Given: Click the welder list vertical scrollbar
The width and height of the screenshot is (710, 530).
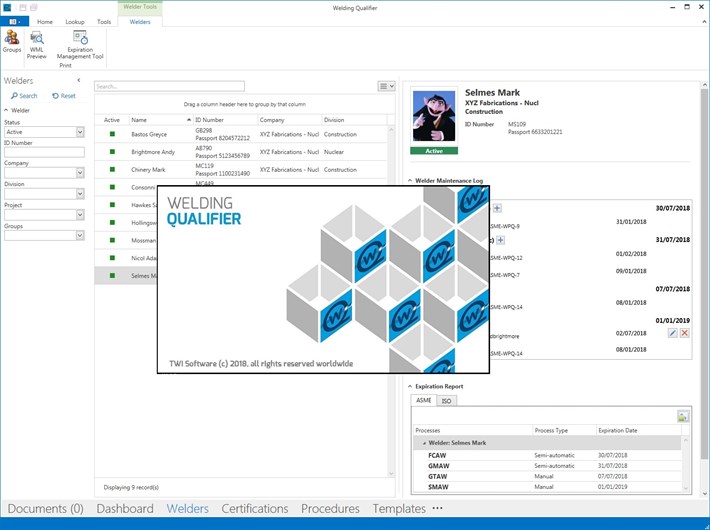Looking at the screenshot, I should pos(391,301).
